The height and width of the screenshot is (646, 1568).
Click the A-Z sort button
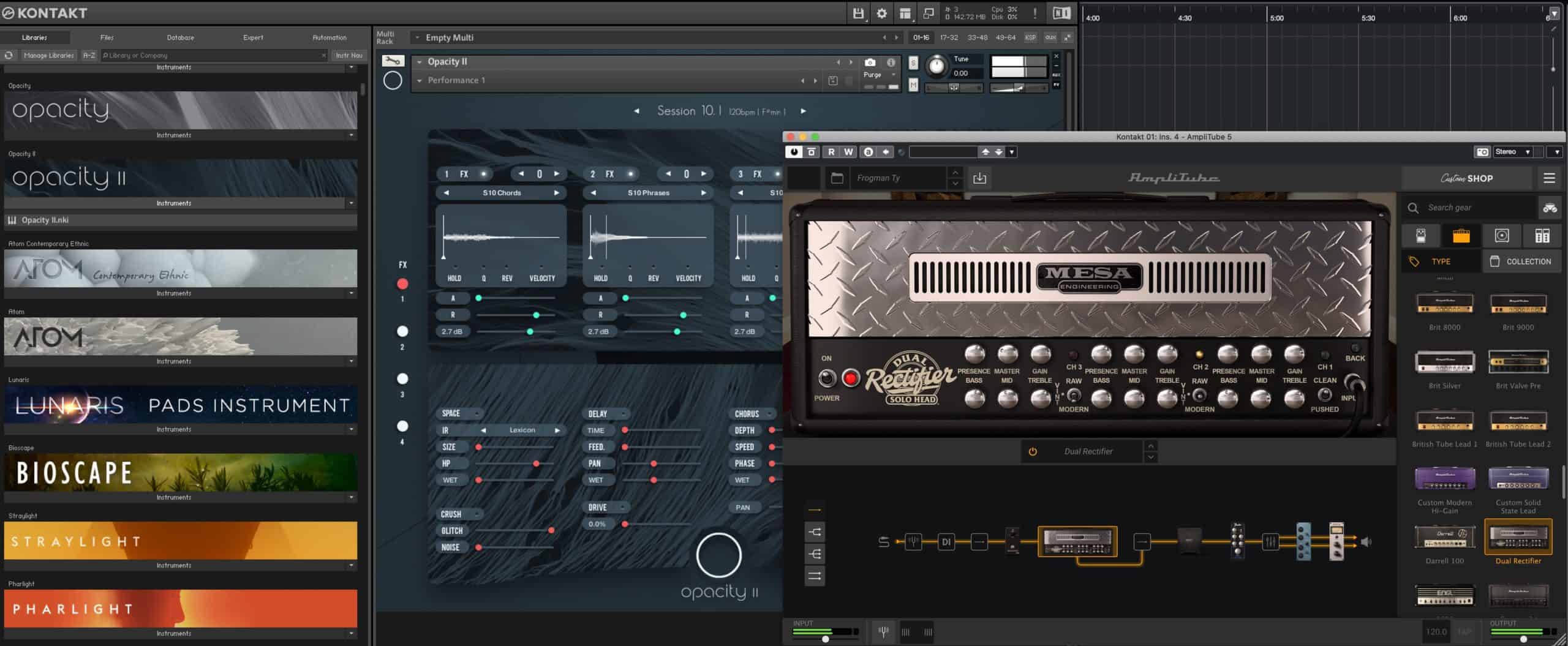pos(89,55)
